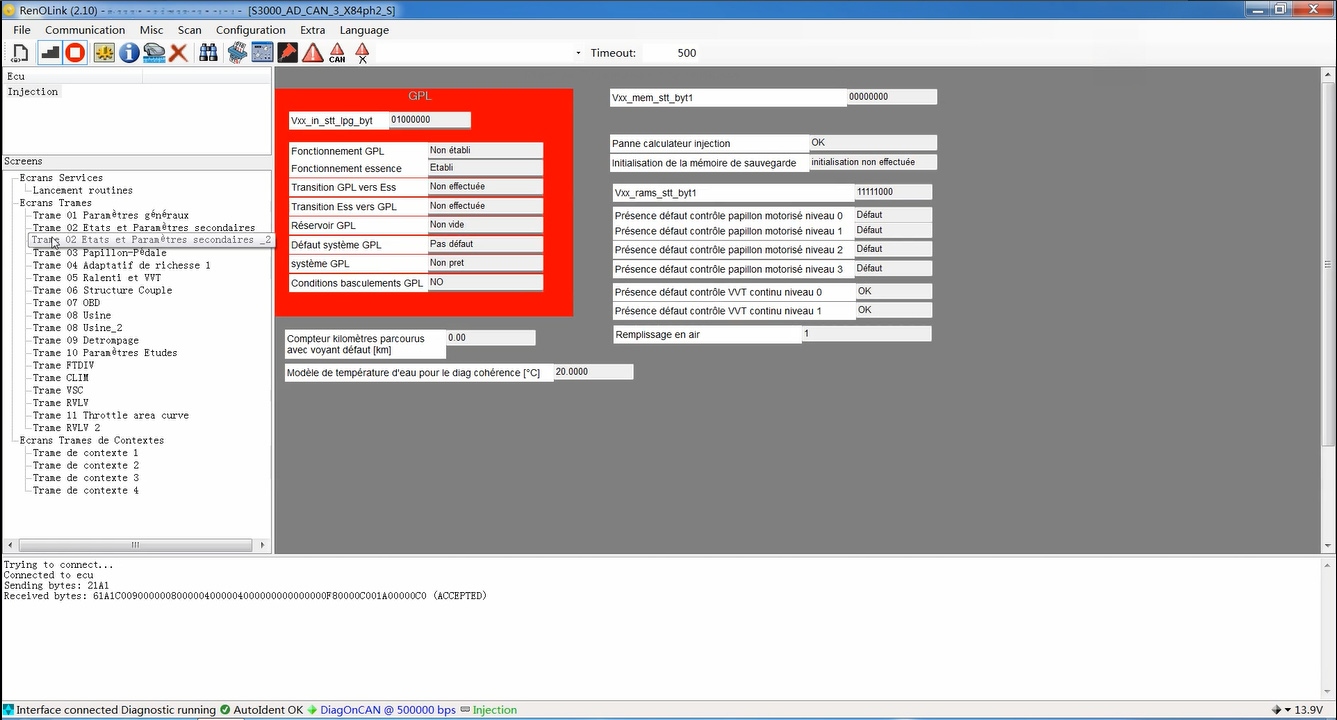Open Trame de contexte 1
1337x720 pixels.
[85, 453]
